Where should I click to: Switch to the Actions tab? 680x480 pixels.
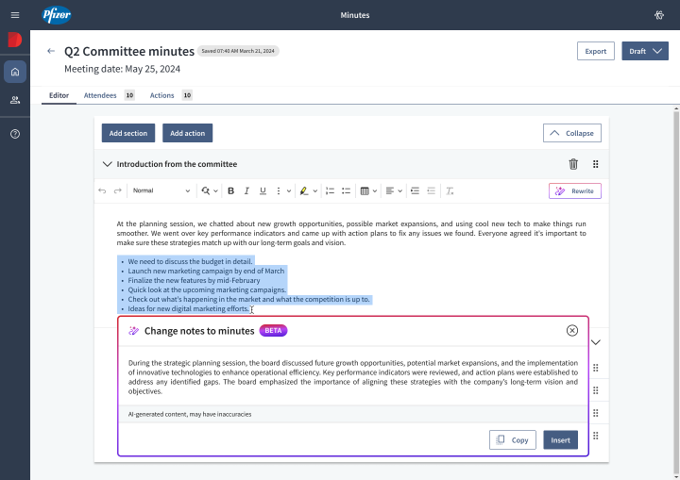[x=162, y=95]
